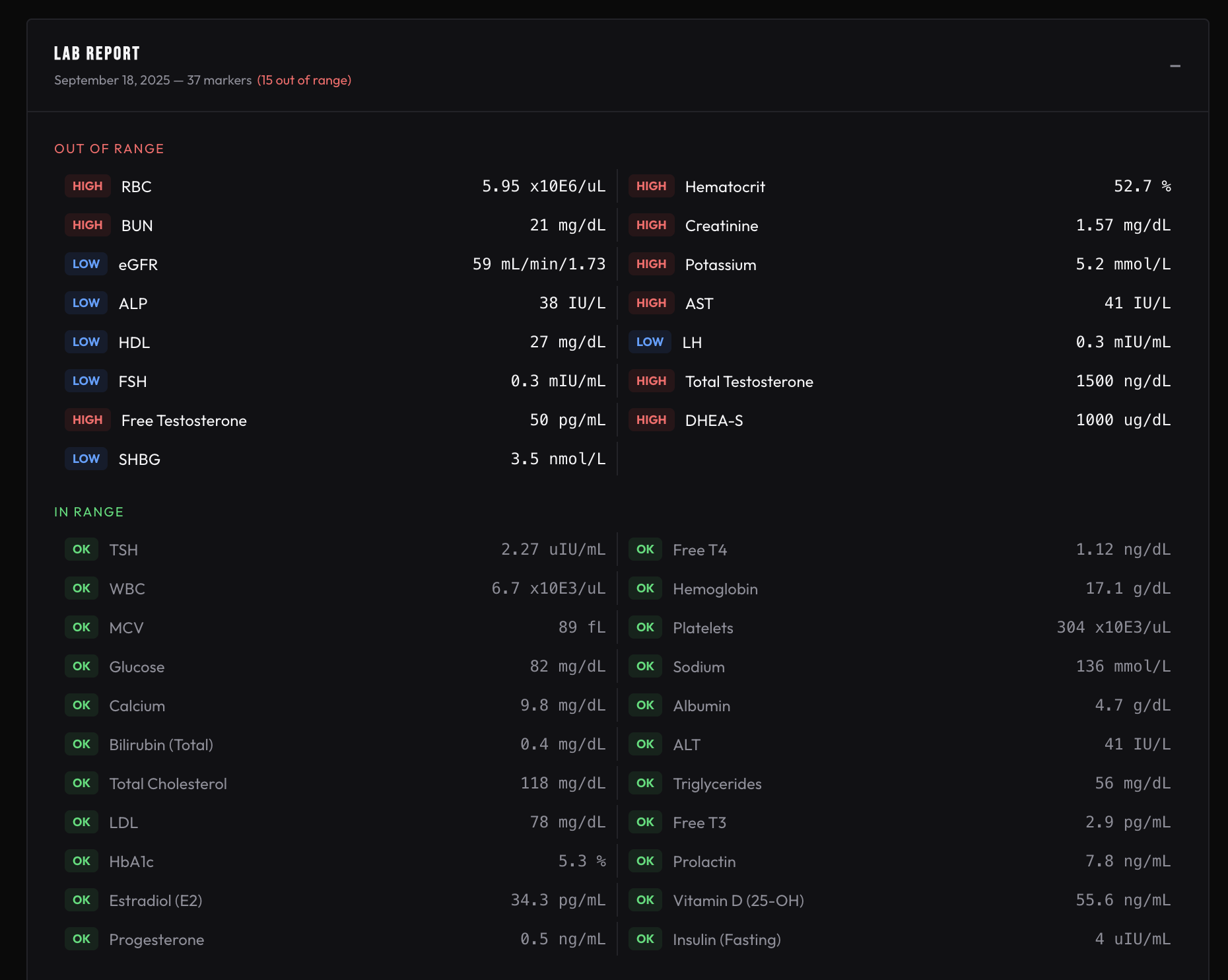Click the LOW badge beside eGFR
The width and height of the screenshot is (1228, 980).
pos(86,264)
